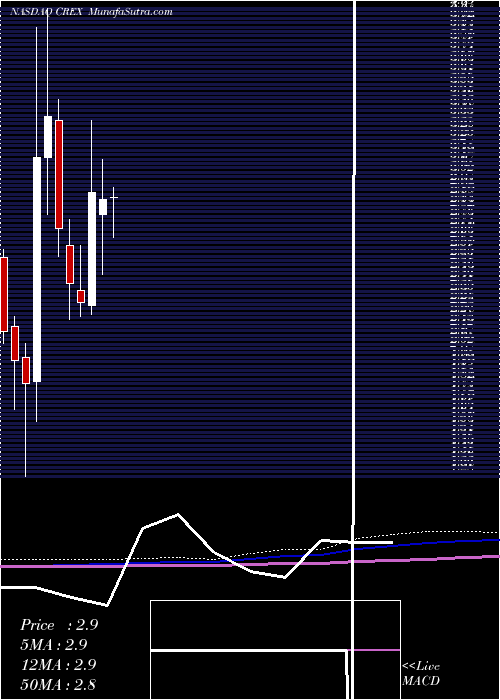Click the NASDAQ CREX chart title text
Screen dimensions: 500x700
pyautogui.click(x=46, y=12)
